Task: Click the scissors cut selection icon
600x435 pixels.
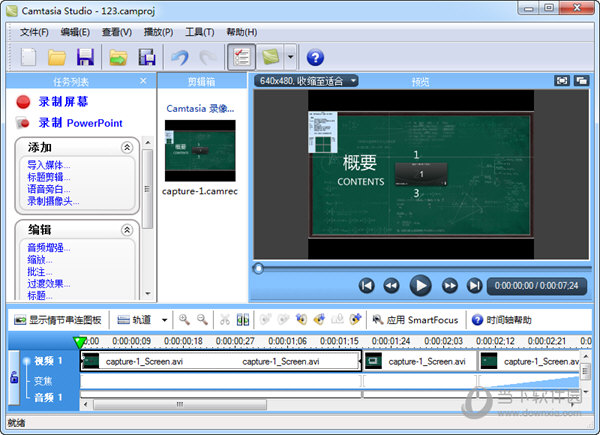Action: pyautogui.click(x=225, y=320)
